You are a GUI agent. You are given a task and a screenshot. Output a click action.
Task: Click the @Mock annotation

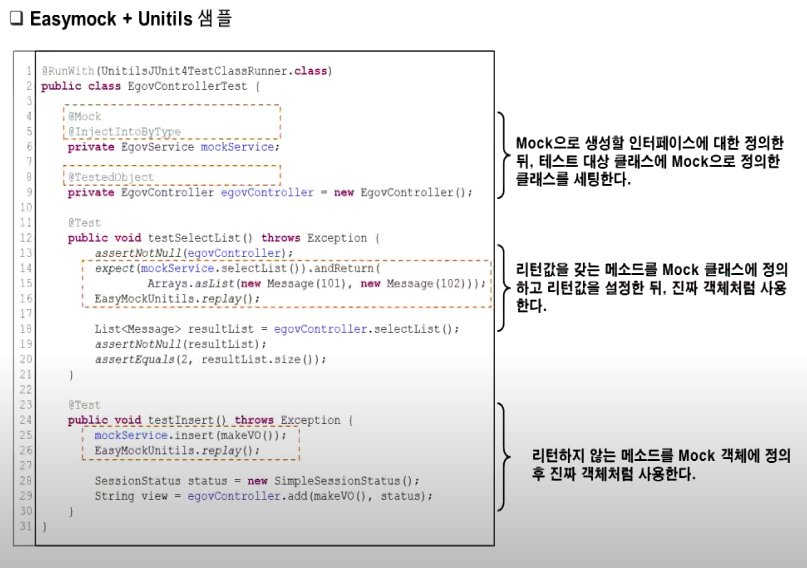(84, 116)
